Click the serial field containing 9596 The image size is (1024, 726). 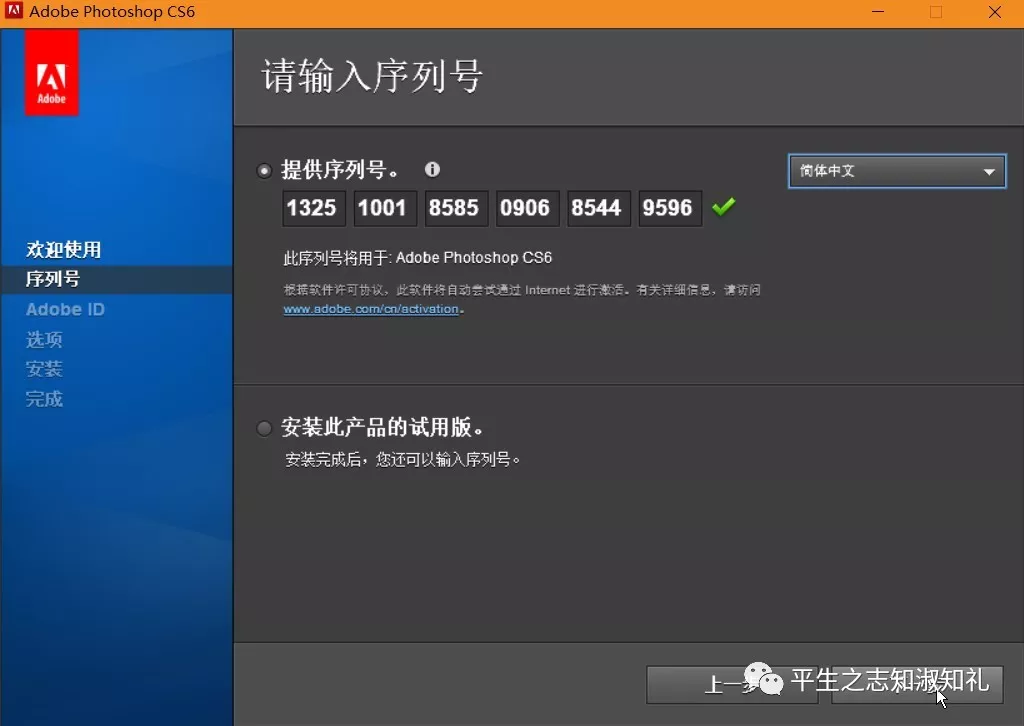pyautogui.click(x=669, y=208)
